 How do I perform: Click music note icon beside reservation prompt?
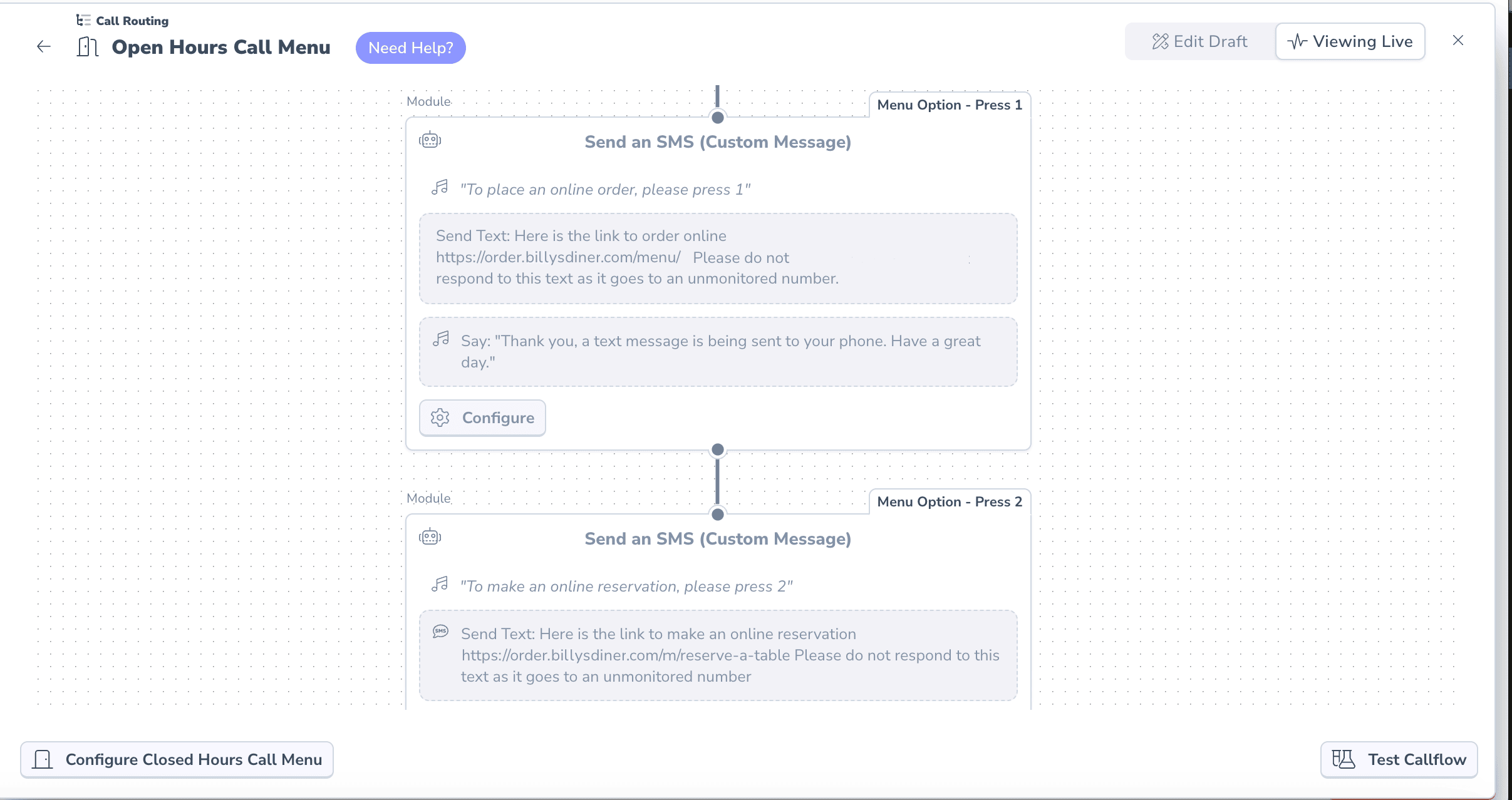(x=440, y=584)
